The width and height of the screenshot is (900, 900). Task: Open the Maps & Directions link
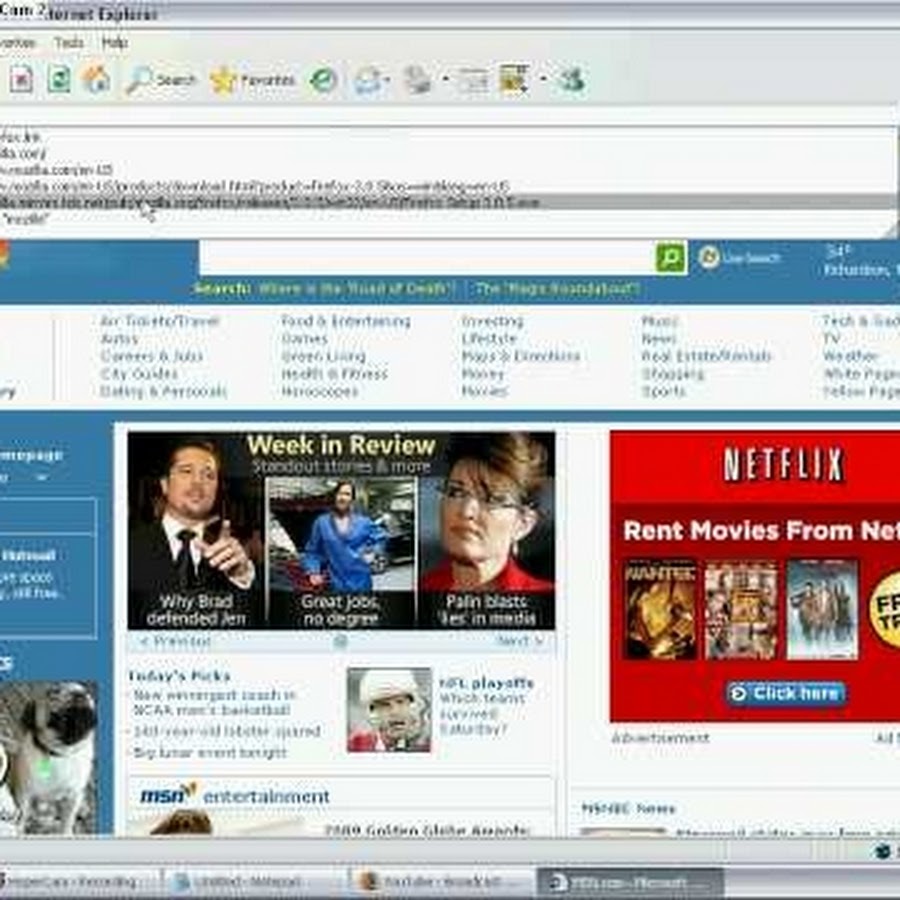[x=520, y=356]
